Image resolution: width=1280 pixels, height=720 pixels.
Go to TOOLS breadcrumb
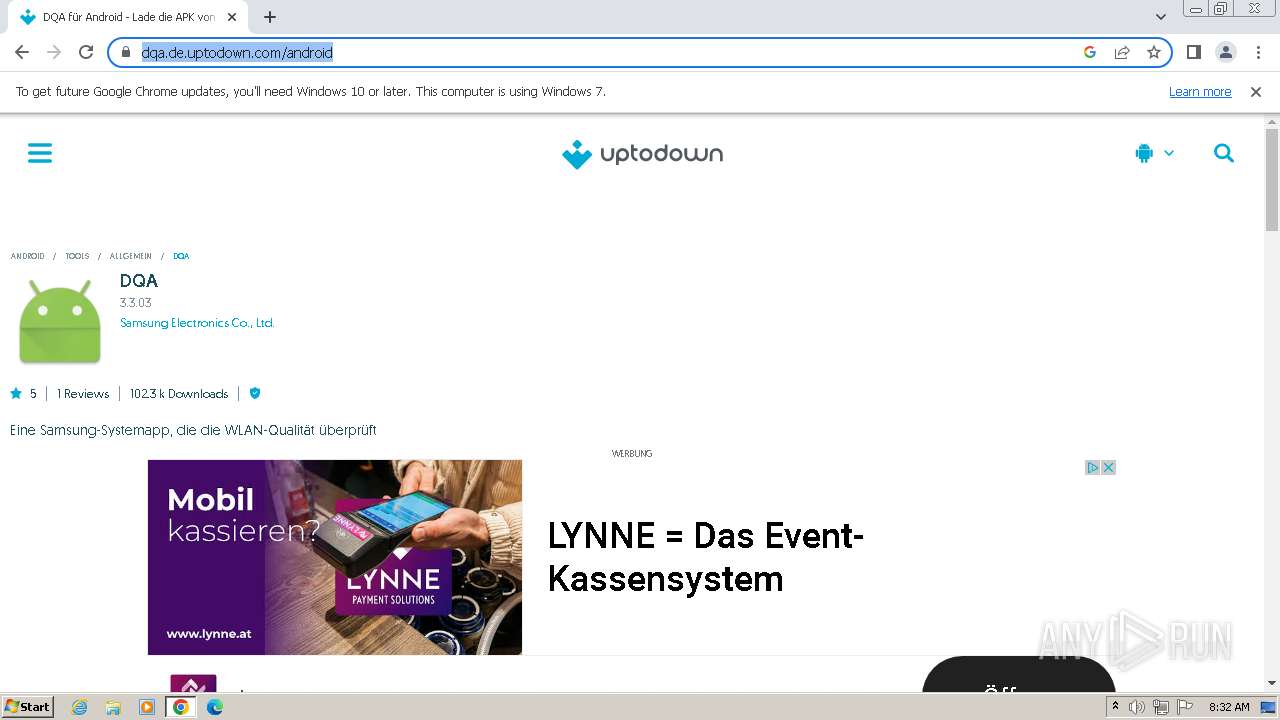[x=77, y=256]
